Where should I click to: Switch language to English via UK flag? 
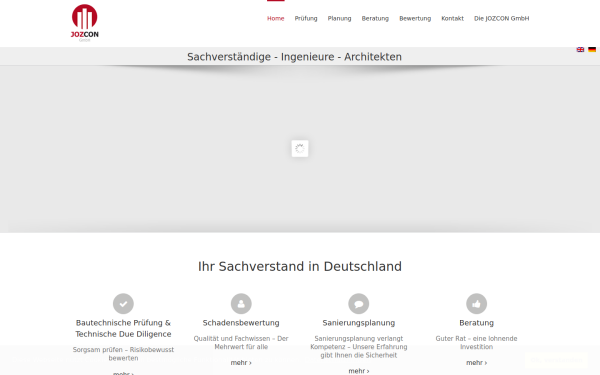580,49
